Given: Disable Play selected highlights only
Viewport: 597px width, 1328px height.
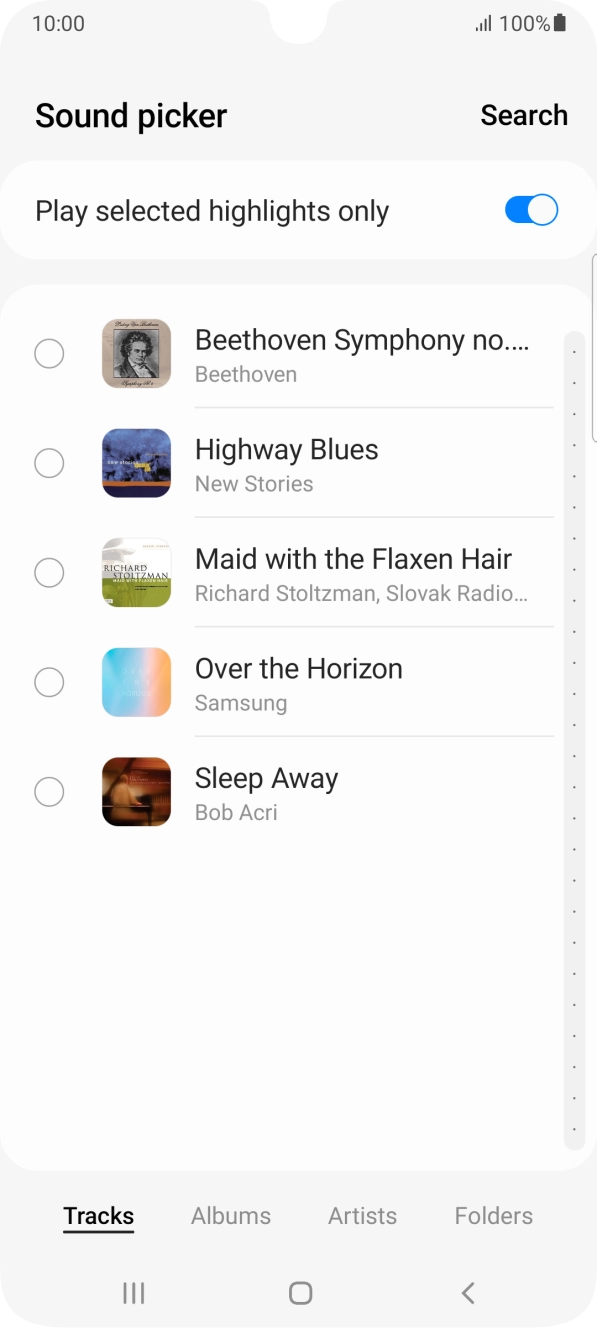Looking at the screenshot, I should pos(531,210).
